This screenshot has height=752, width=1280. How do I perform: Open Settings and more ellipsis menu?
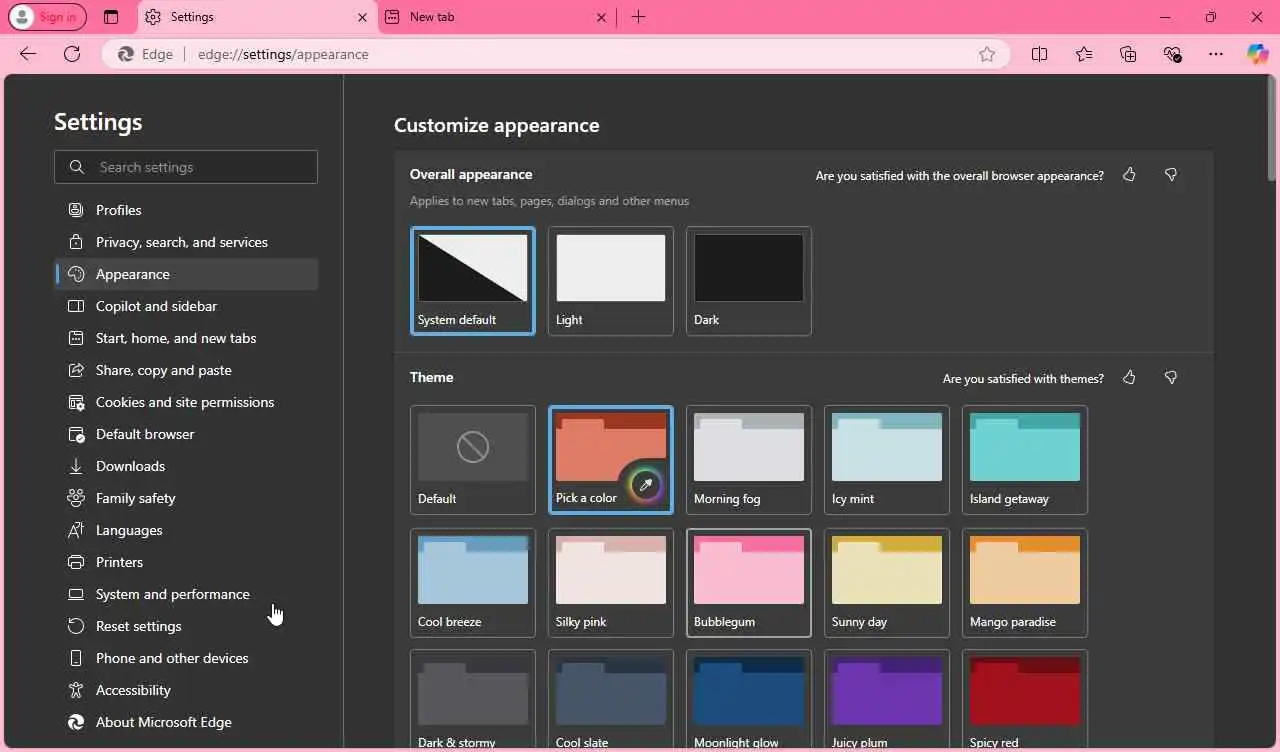1216,54
